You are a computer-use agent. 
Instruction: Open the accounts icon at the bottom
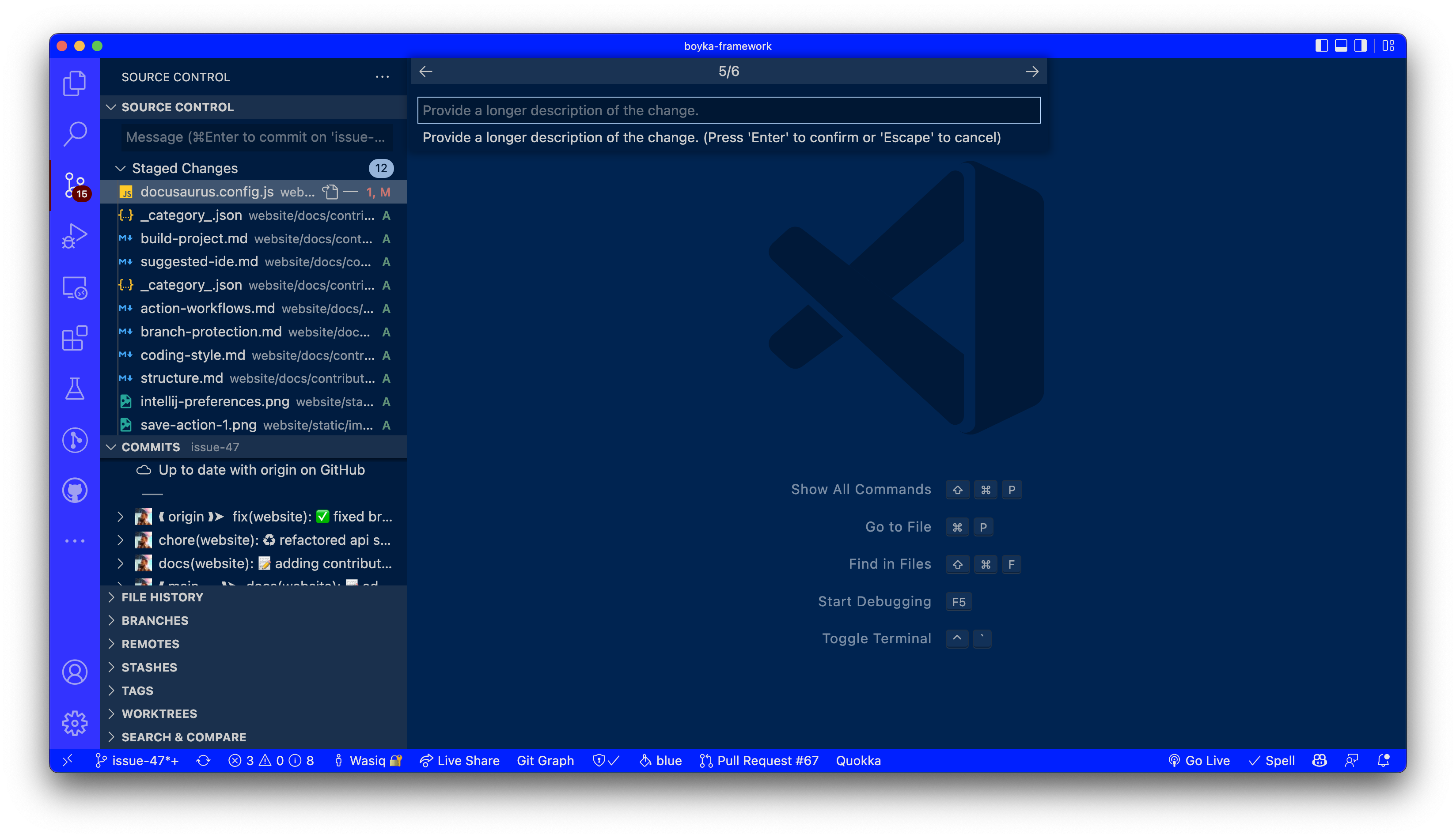pyautogui.click(x=74, y=672)
